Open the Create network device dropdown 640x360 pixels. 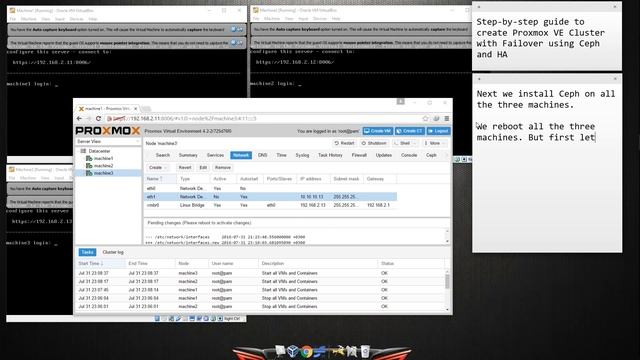pyautogui.click(x=158, y=167)
